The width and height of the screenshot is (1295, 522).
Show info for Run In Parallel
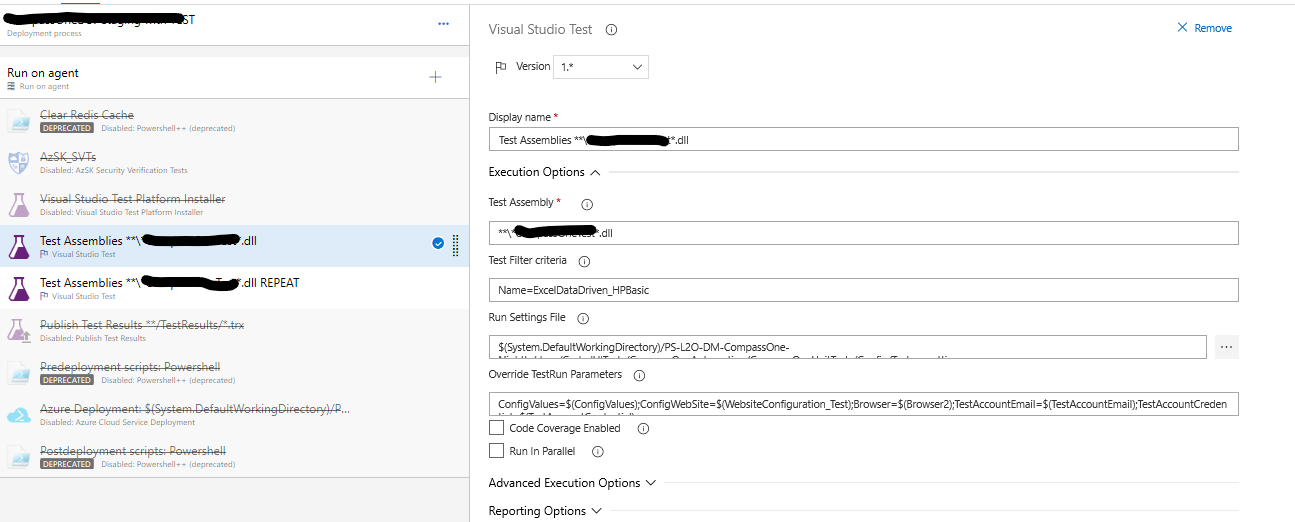coord(598,452)
